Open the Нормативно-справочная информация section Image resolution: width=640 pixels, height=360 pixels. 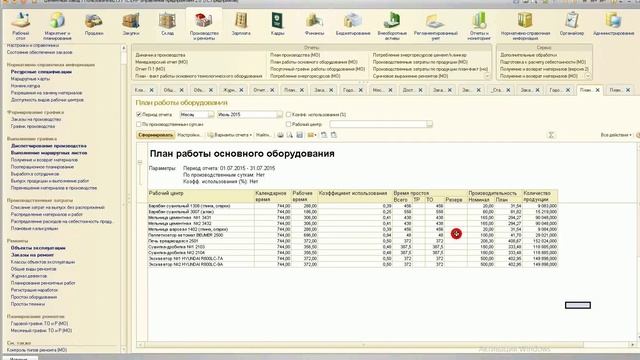click(525, 25)
